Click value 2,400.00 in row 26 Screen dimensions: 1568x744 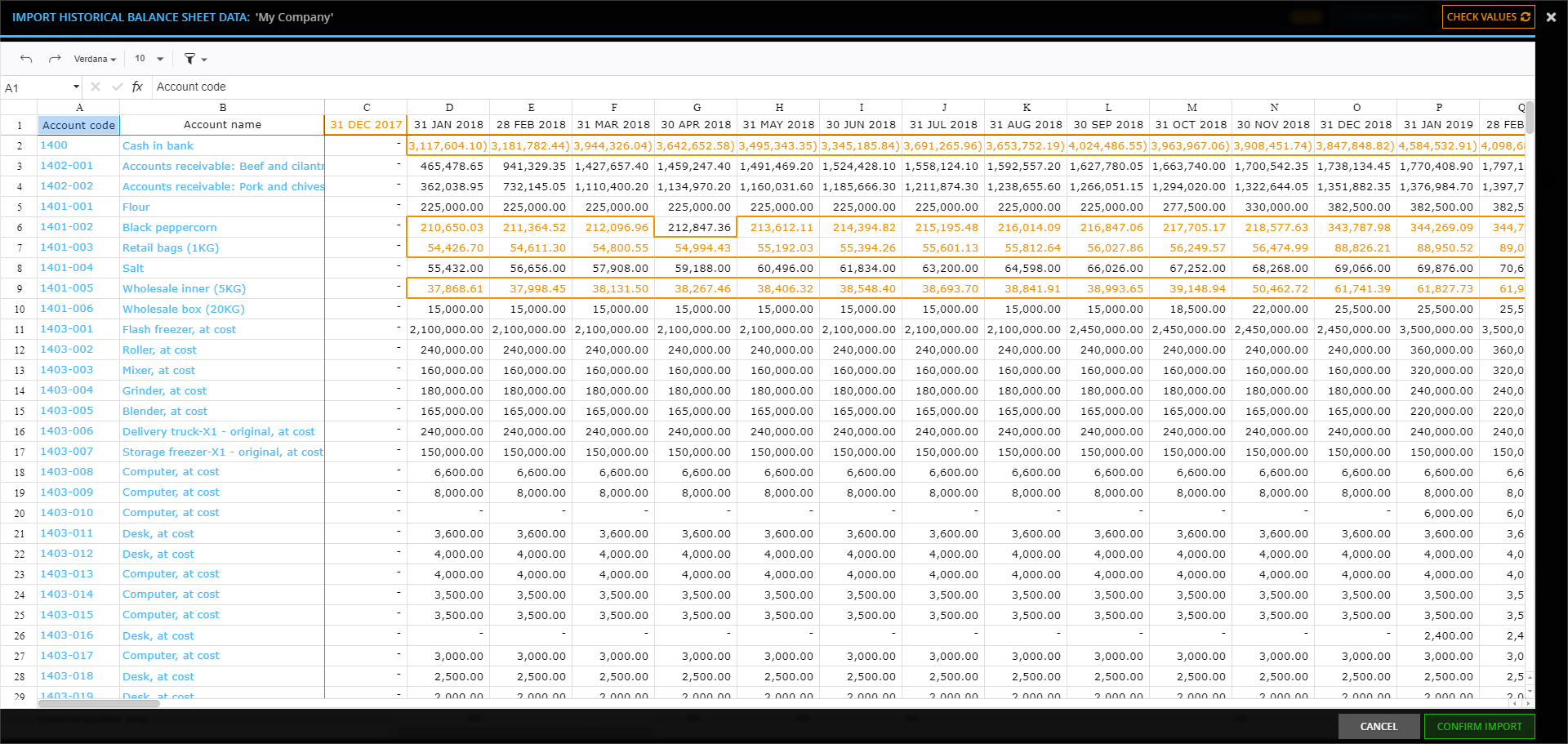(x=1438, y=635)
